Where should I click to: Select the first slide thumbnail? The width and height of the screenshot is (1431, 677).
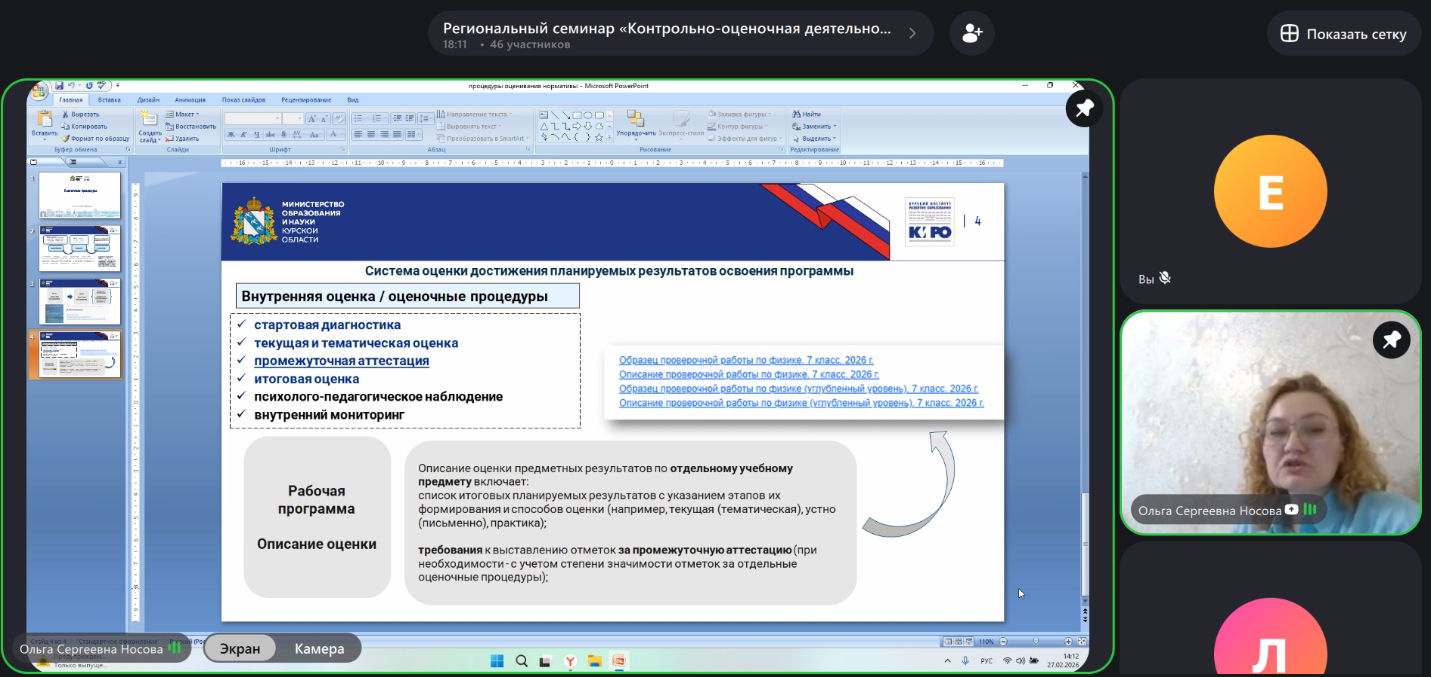[79, 196]
